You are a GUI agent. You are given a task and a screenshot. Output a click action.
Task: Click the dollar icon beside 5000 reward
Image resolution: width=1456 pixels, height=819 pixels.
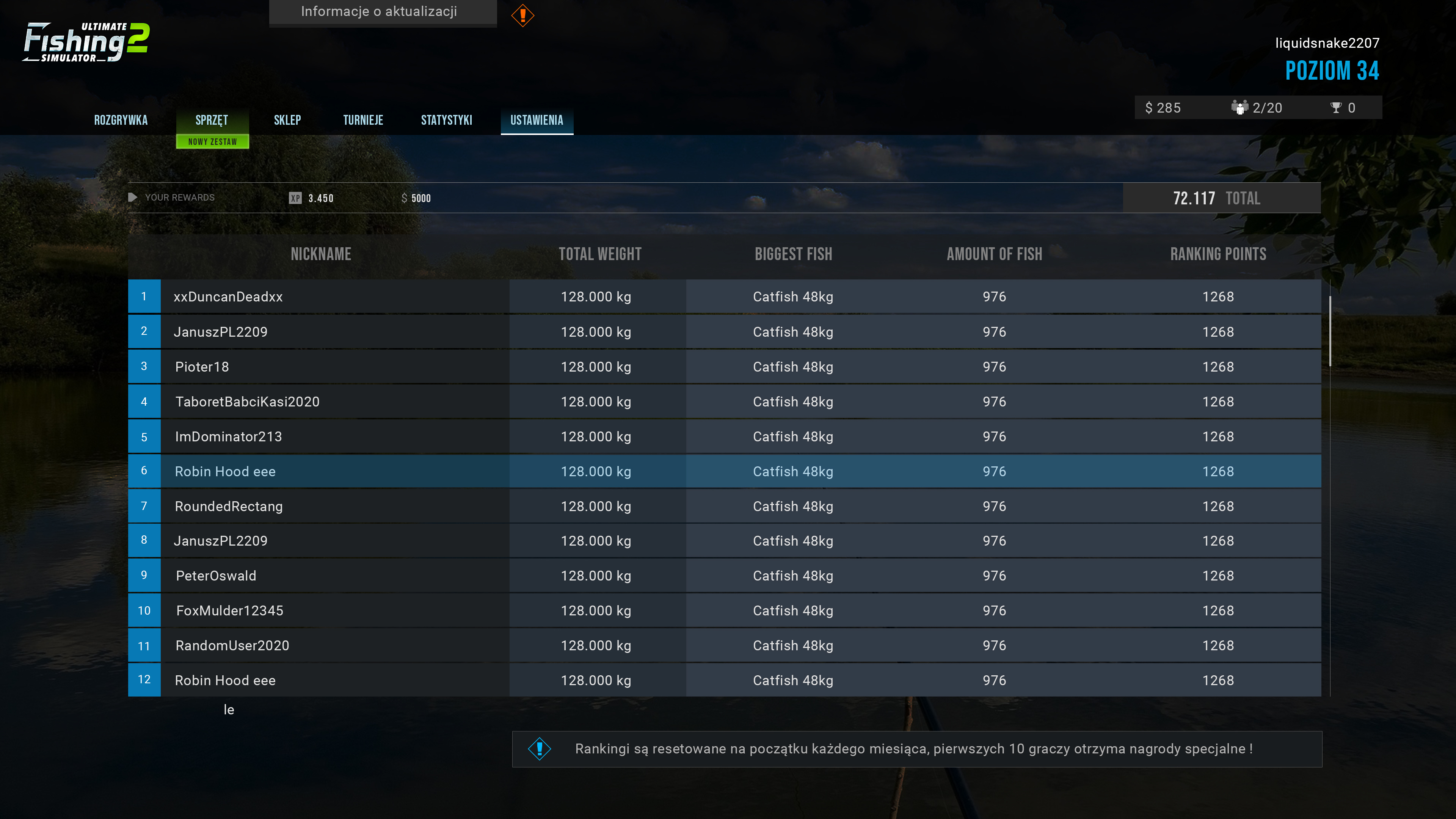[404, 198]
